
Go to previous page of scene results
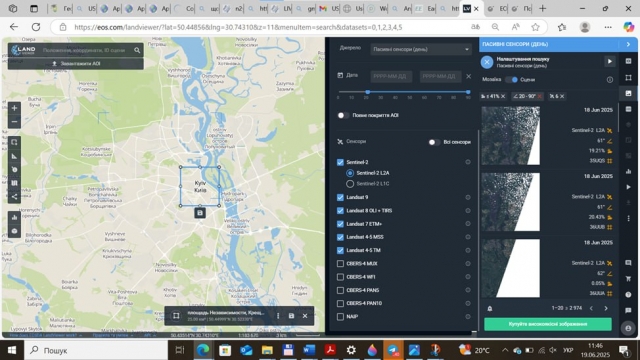591,309
